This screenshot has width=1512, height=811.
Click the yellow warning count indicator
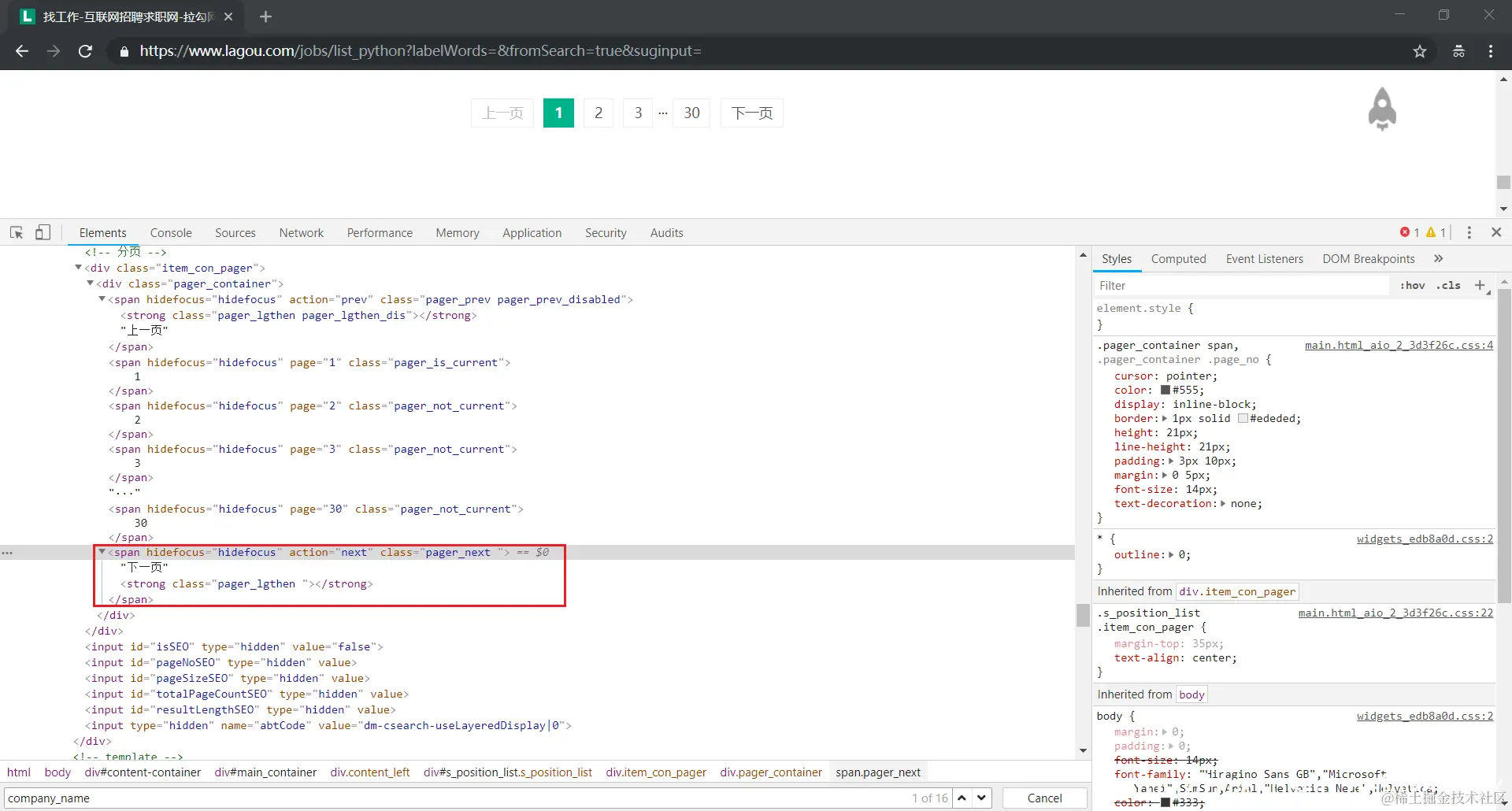coord(1436,232)
